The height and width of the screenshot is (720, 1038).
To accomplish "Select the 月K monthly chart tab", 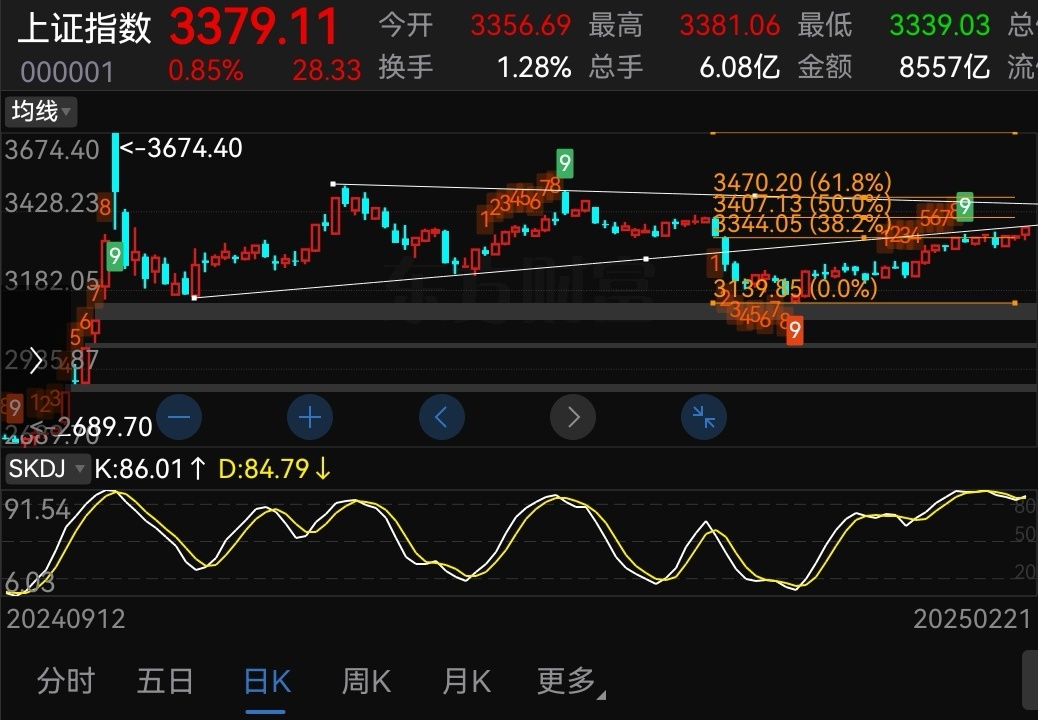I will (466, 682).
